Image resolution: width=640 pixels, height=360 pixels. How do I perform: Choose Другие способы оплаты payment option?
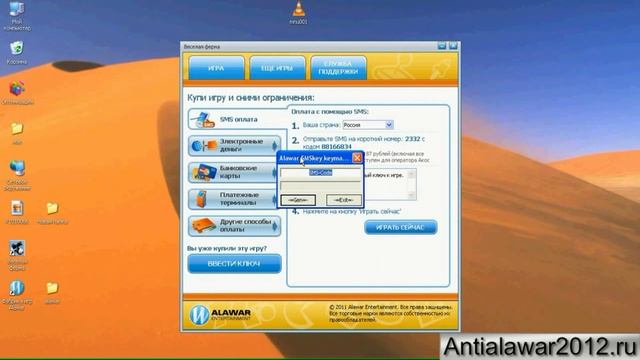234,226
